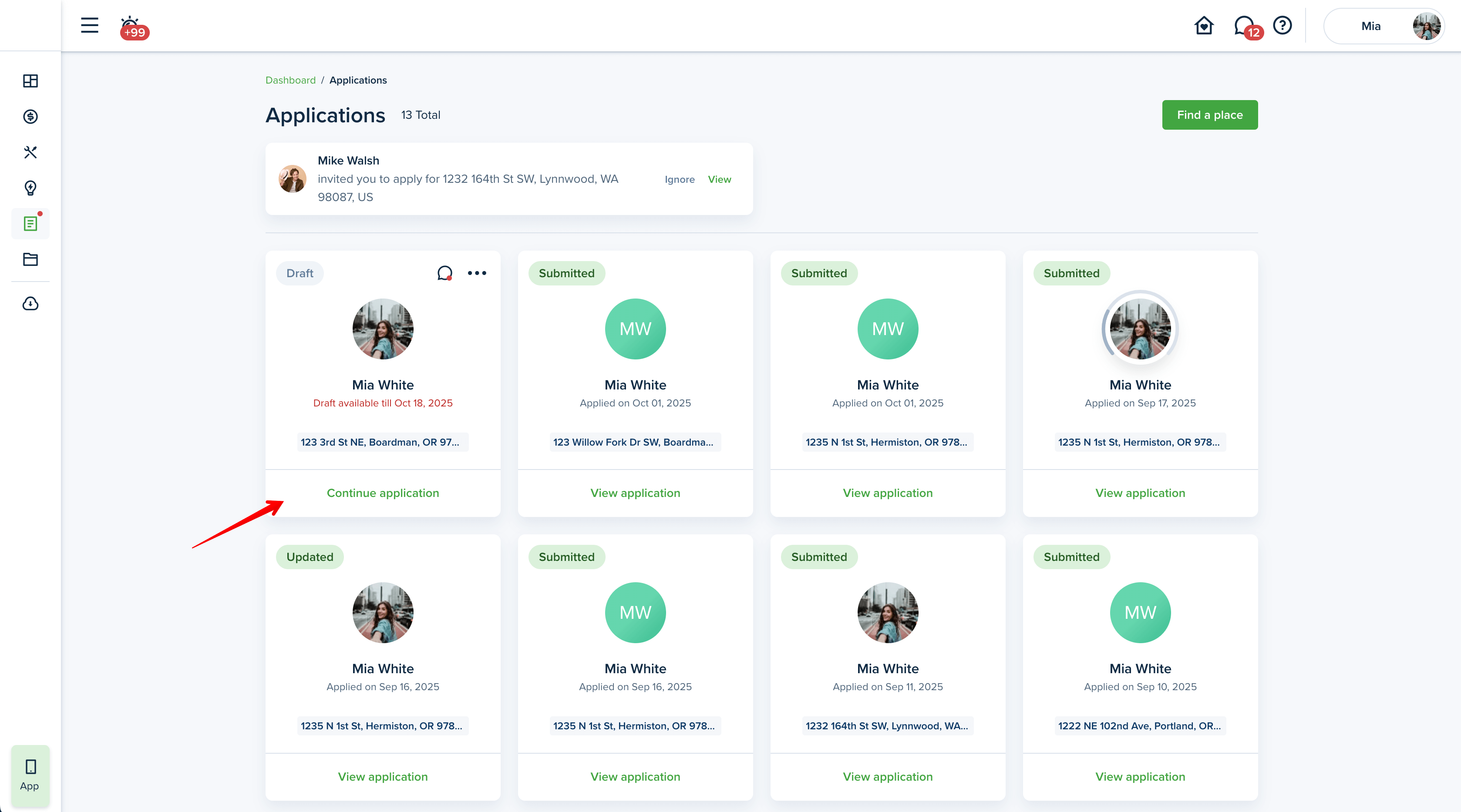Go to Dashboard breadcrumb link

pos(290,80)
